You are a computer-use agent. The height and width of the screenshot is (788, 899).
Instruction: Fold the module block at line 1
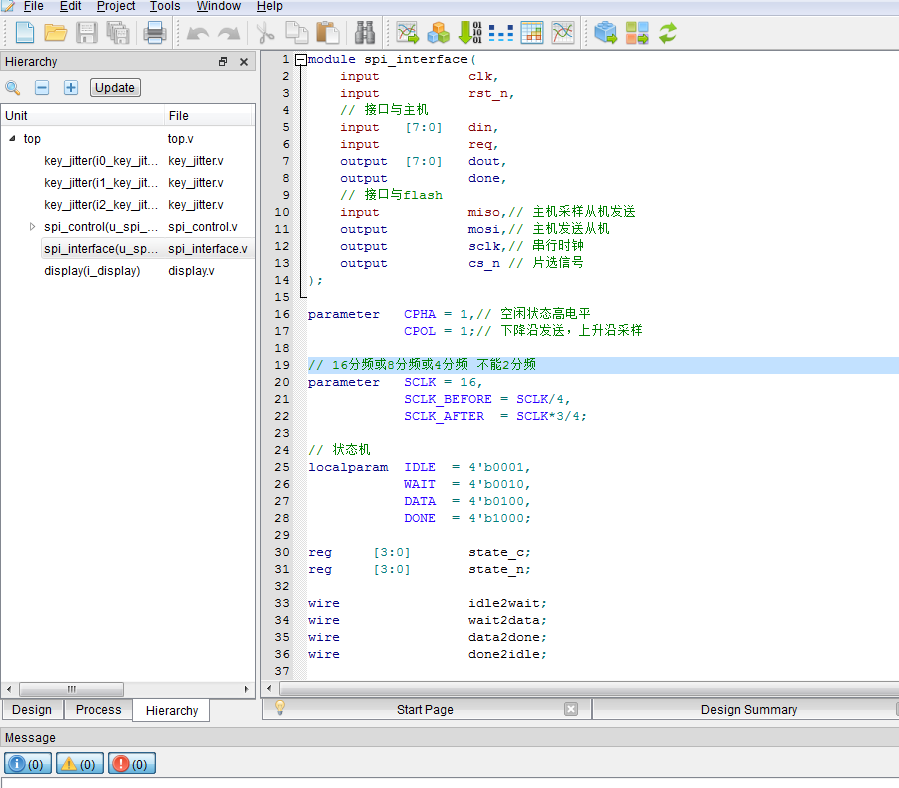(x=300, y=60)
